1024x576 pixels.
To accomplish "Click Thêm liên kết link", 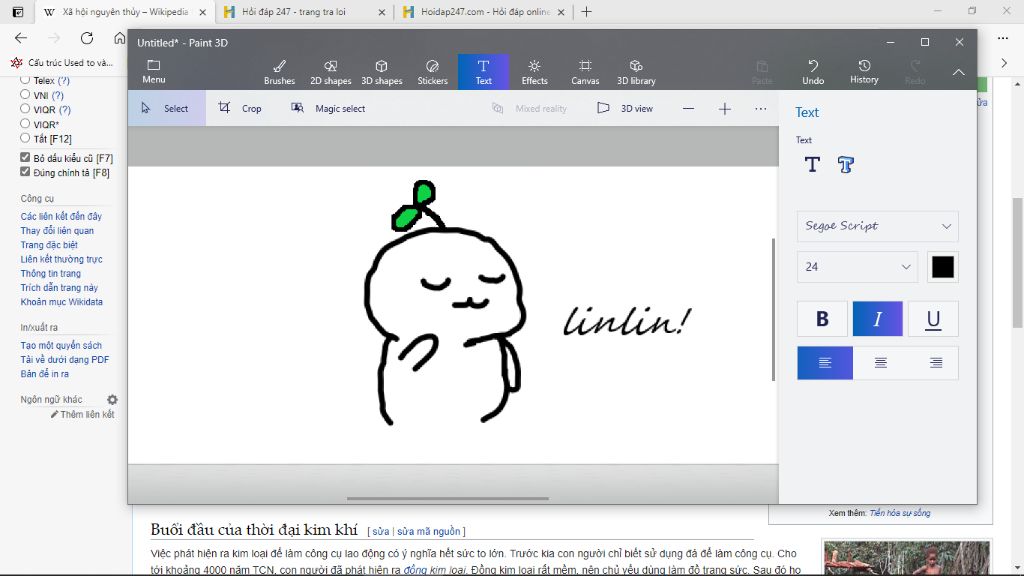I will pyautogui.click(x=82, y=415).
